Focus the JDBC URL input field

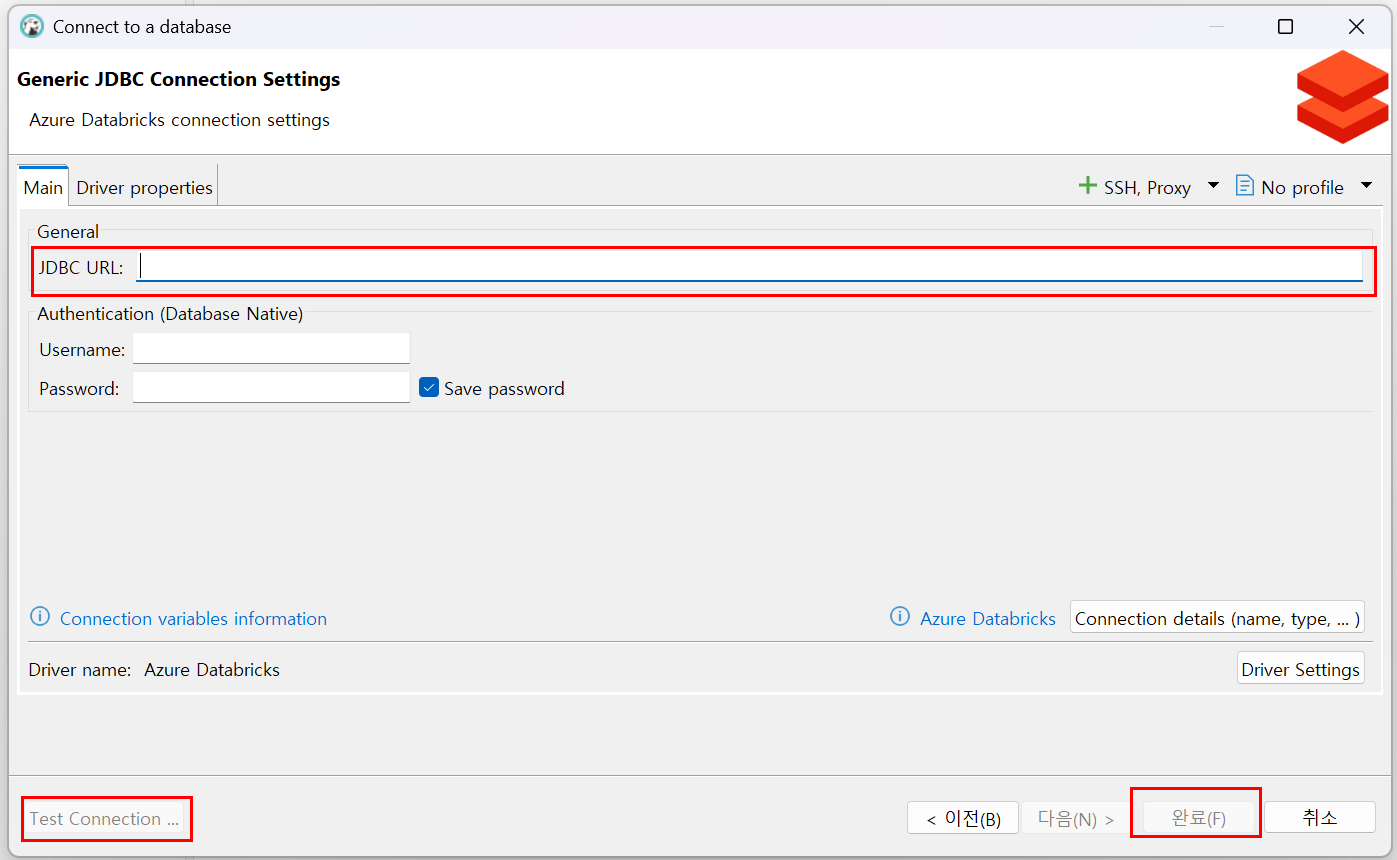(x=749, y=266)
